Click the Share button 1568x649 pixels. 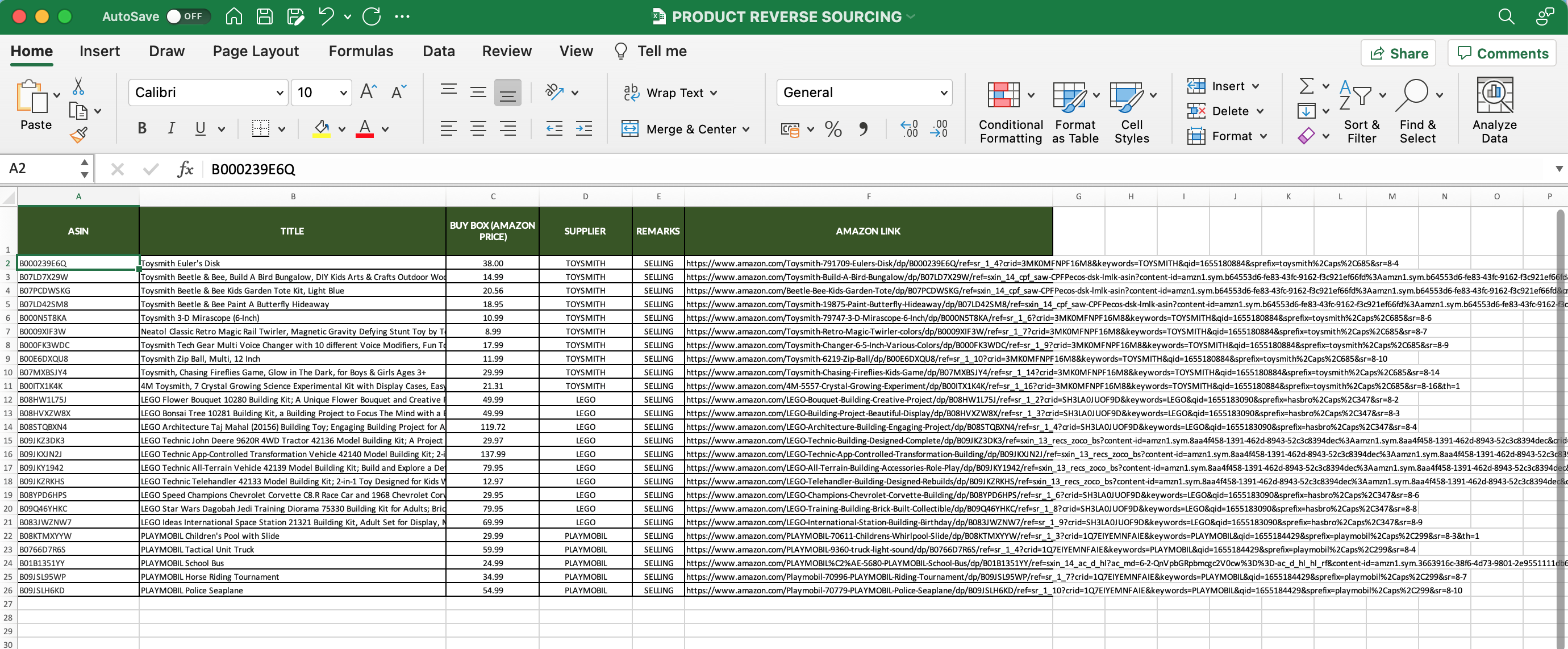(1398, 53)
